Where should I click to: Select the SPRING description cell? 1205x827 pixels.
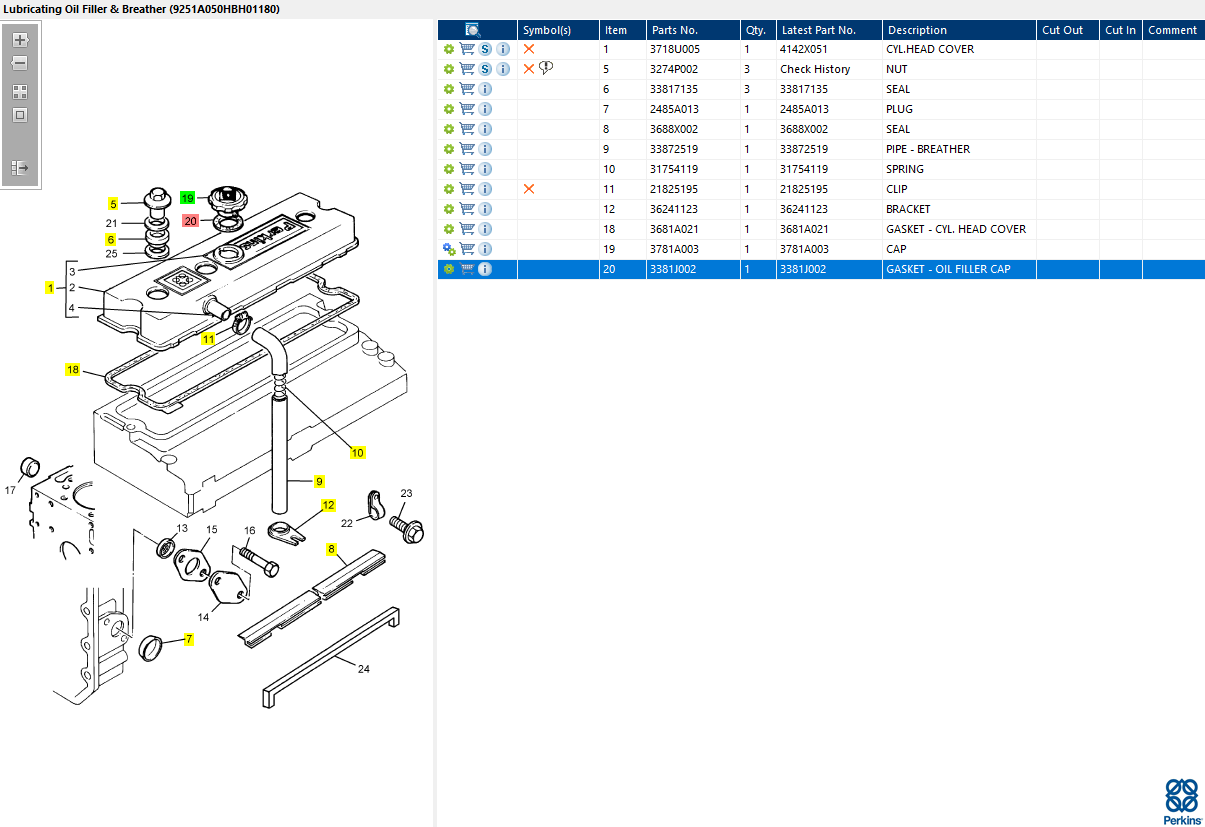coord(905,169)
